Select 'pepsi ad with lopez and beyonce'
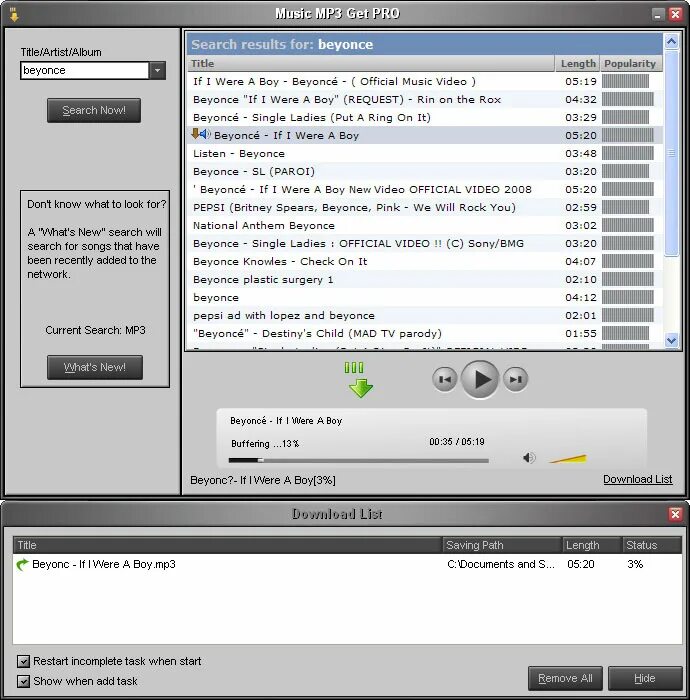Image resolution: width=690 pixels, height=700 pixels. click(x=424, y=316)
